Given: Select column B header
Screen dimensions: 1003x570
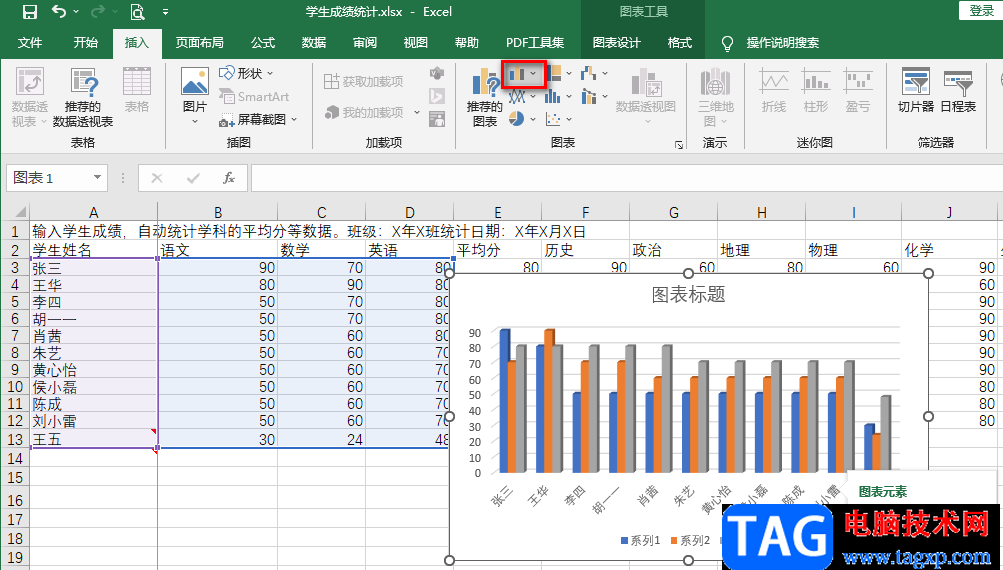Looking at the screenshot, I should pyautogui.click(x=217, y=212).
